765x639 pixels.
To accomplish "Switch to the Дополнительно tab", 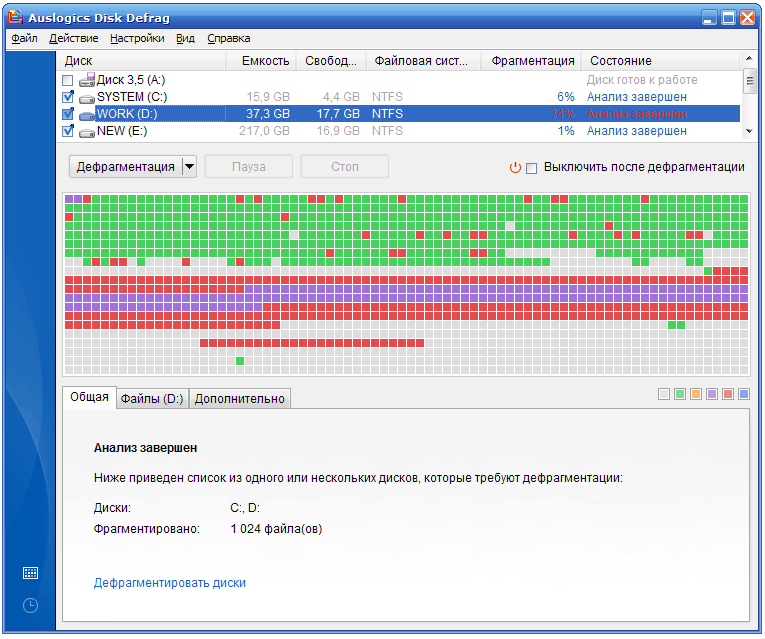I will point(240,399).
